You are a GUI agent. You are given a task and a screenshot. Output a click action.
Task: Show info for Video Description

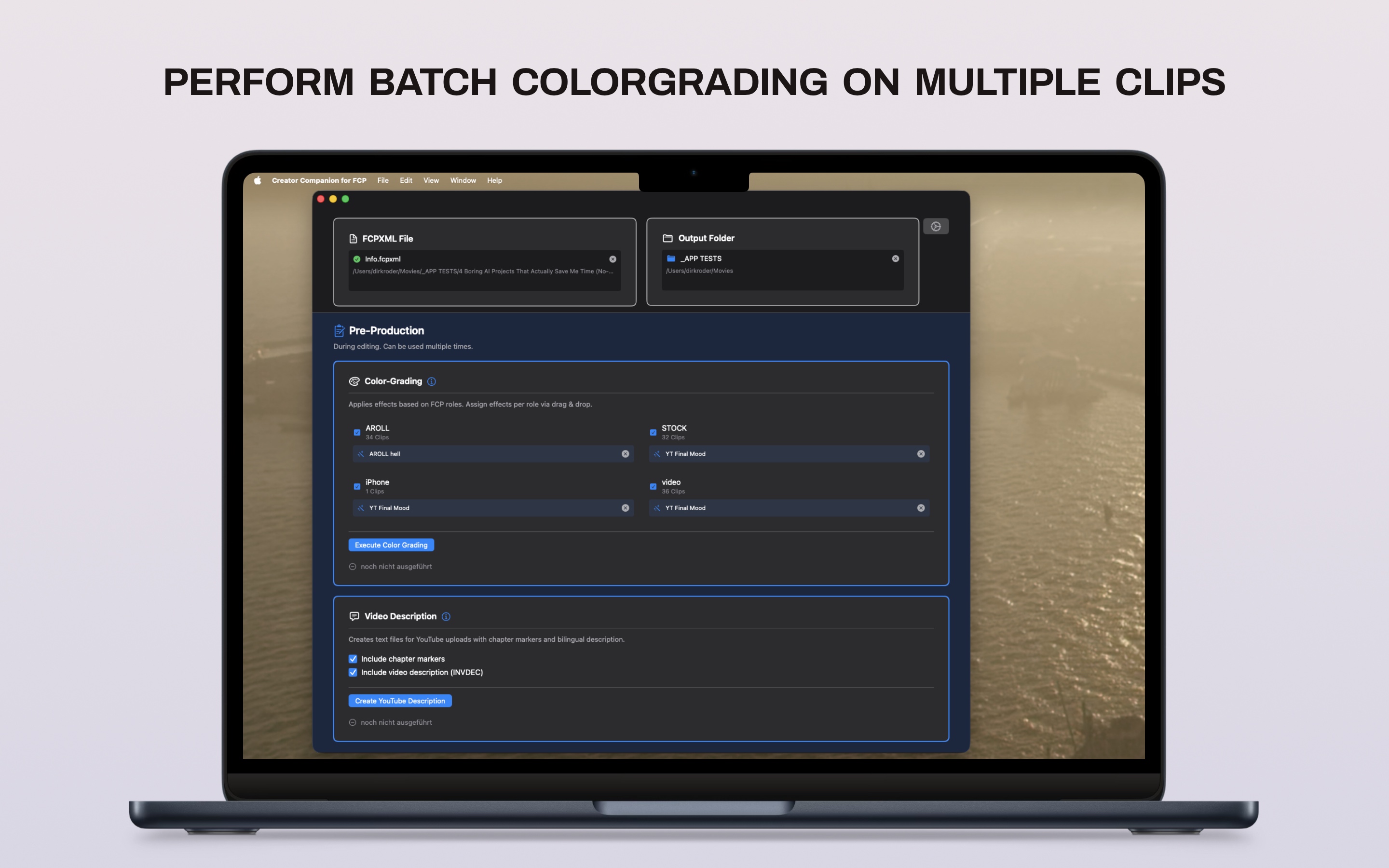446,617
